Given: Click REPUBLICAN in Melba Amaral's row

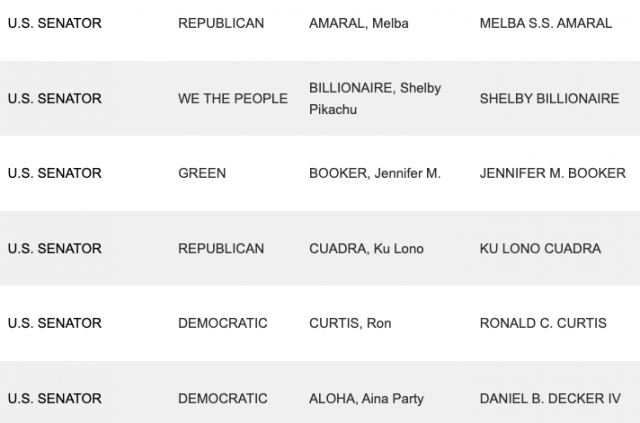Looking at the screenshot, I should 221,23.
